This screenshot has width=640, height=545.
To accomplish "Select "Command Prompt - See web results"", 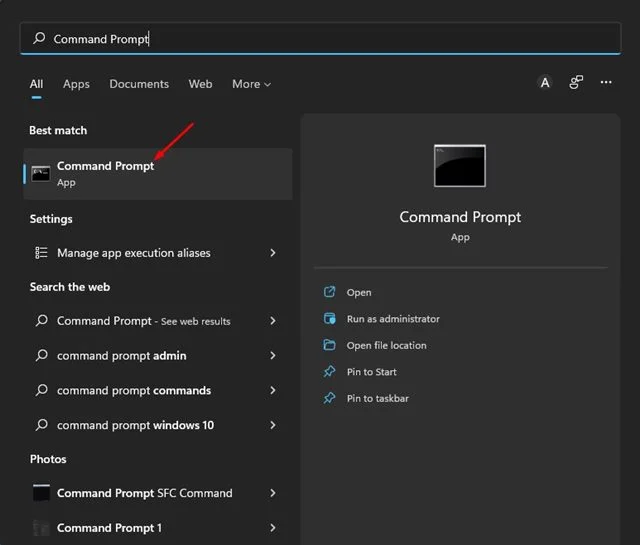I will coord(158,321).
